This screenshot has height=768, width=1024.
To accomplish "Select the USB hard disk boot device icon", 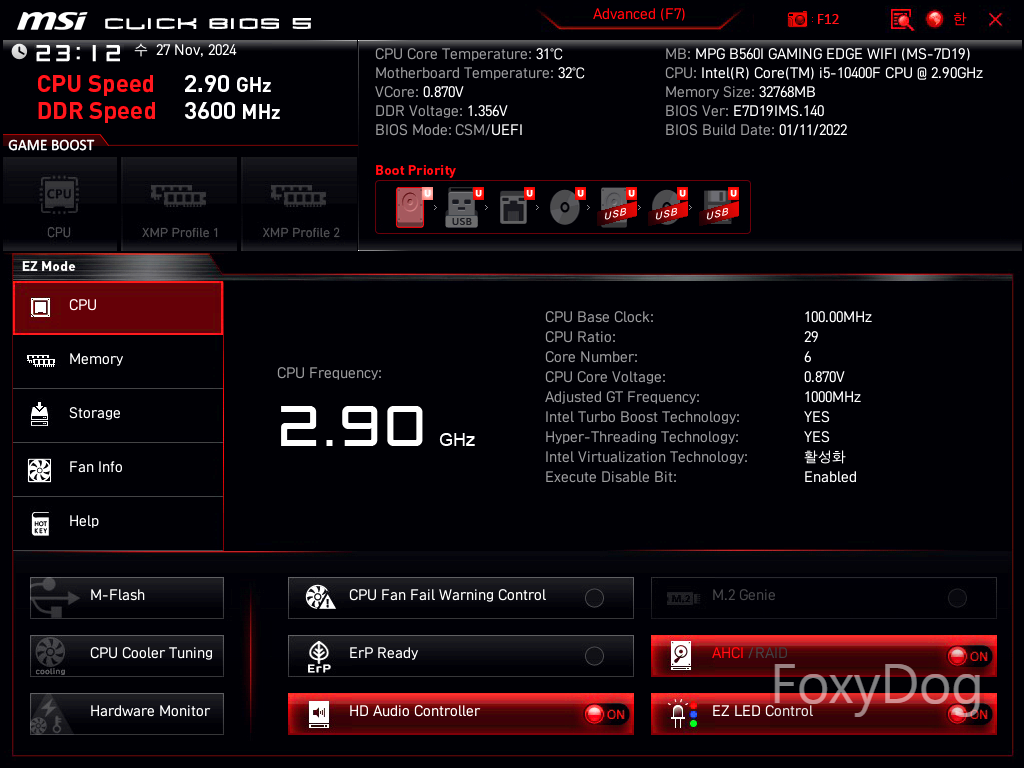I will point(616,207).
